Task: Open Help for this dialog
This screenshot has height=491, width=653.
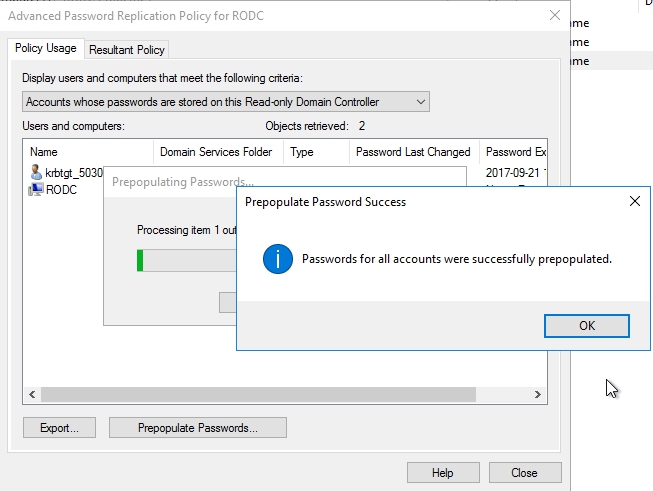Action: (x=442, y=473)
